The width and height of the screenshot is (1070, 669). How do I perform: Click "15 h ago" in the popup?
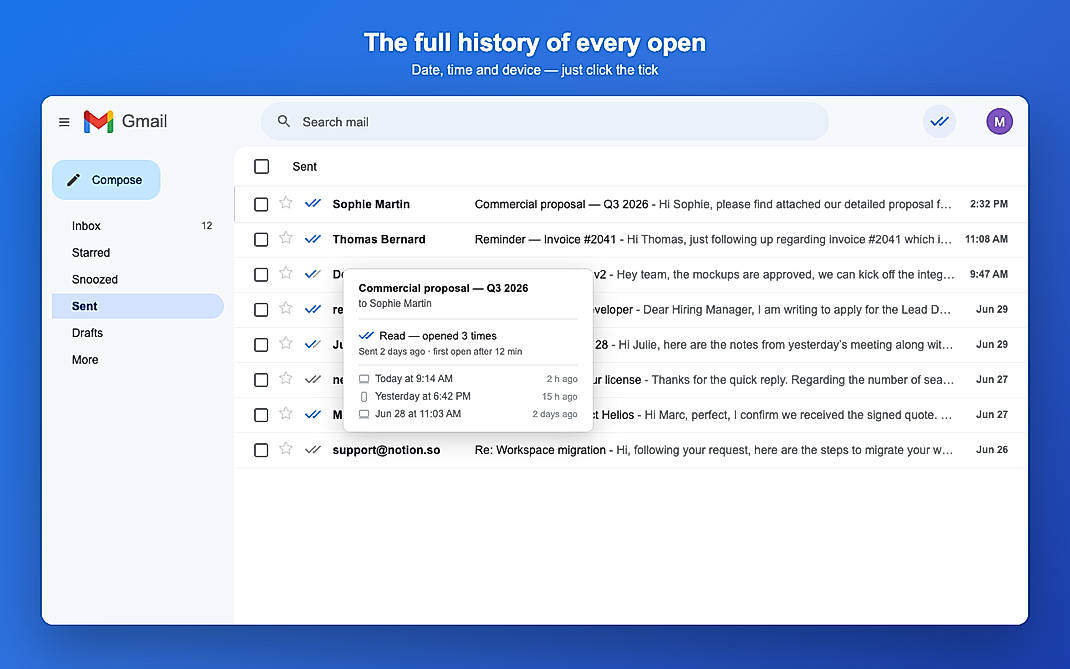560,397
